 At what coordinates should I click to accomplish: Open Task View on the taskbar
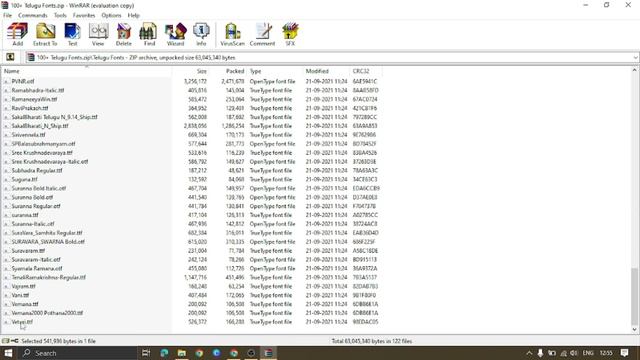click(146, 353)
